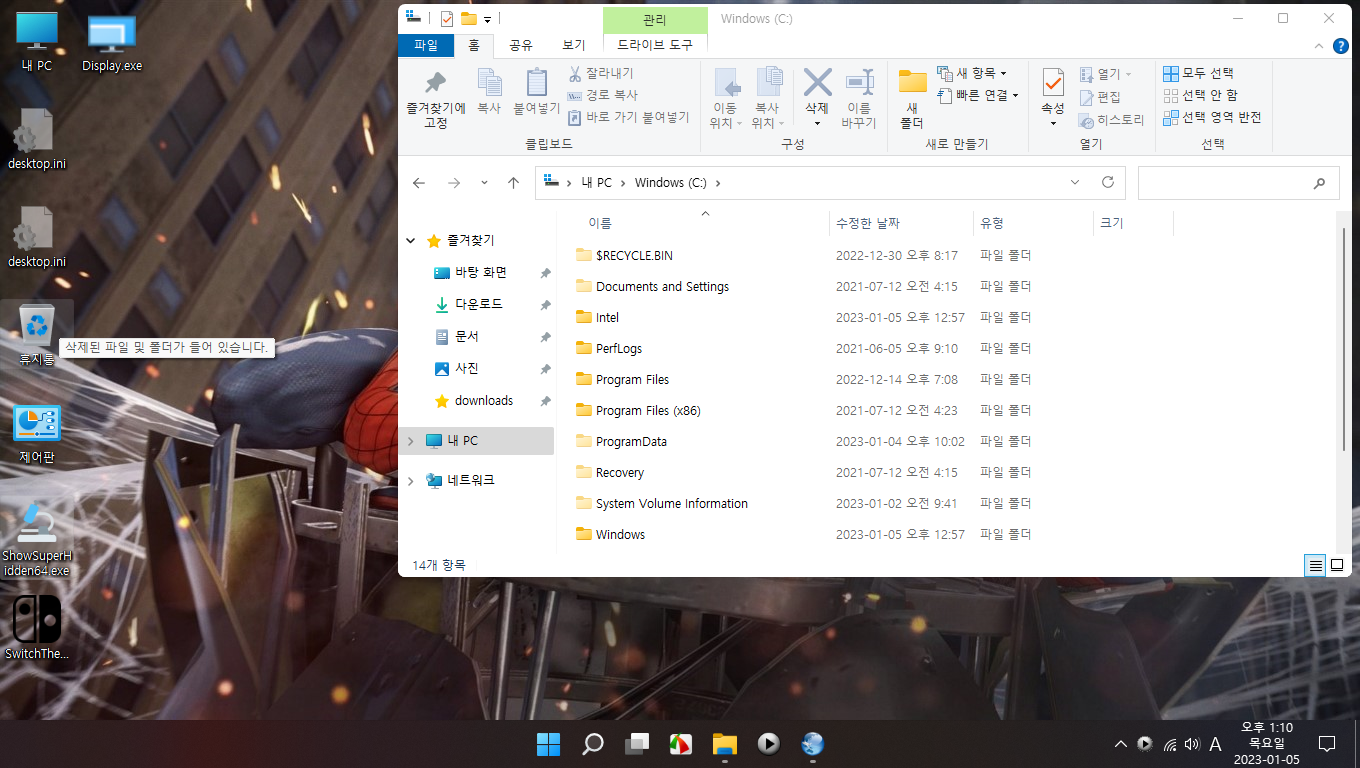Select the Display.exe desktop icon
Viewport: 1360px width, 768px height.
tap(112, 44)
